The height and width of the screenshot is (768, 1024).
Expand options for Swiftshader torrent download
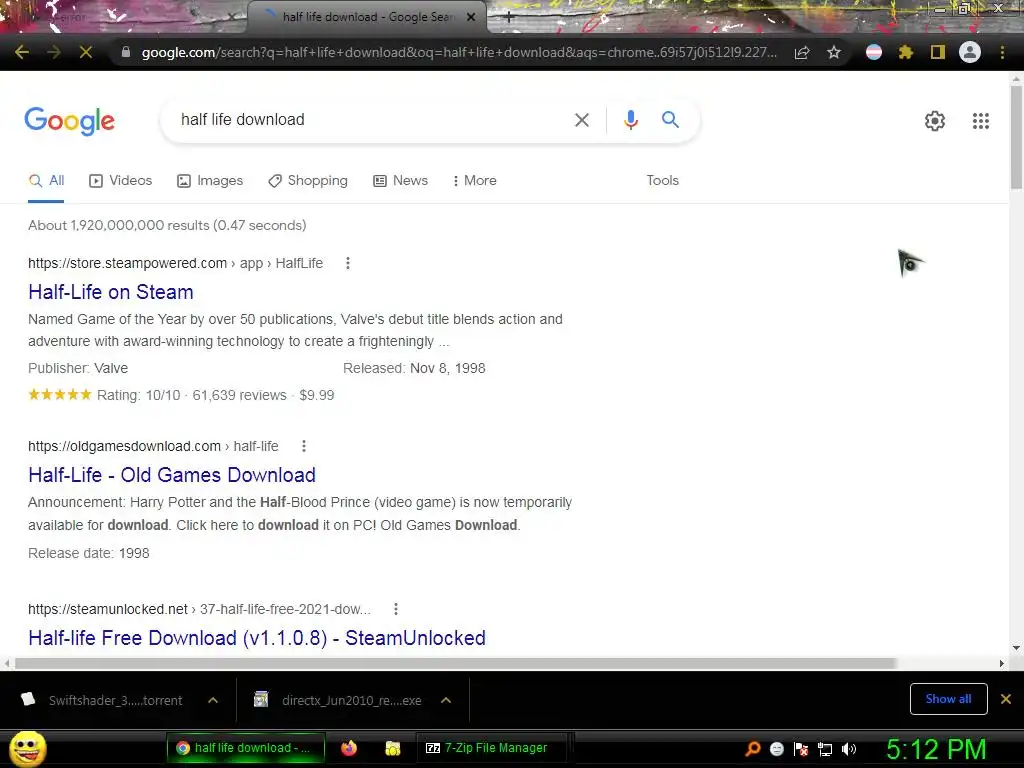(213, 700)
